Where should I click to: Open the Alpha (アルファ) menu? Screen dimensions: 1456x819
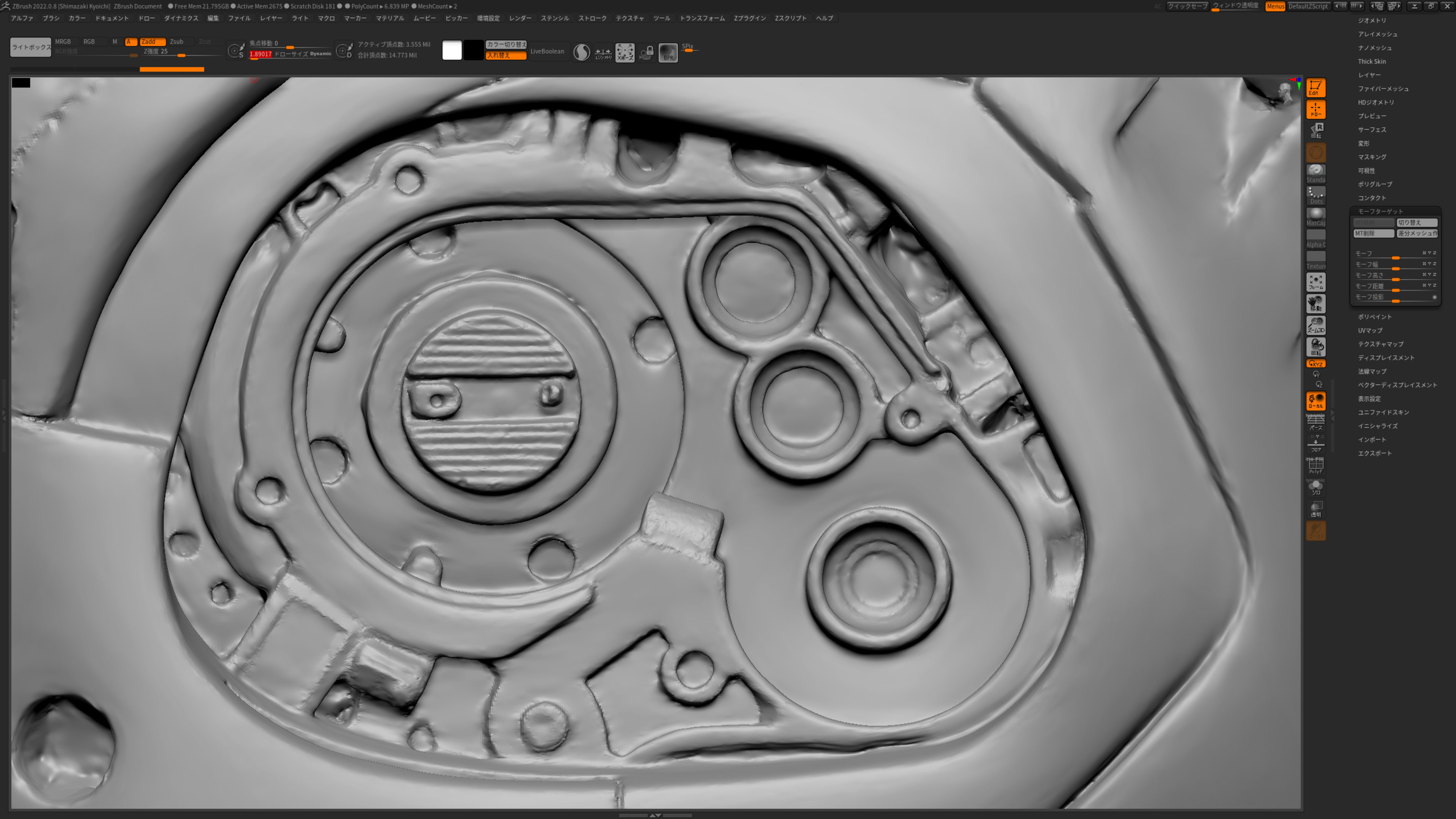pyautogui.click(x=22, y=18)
